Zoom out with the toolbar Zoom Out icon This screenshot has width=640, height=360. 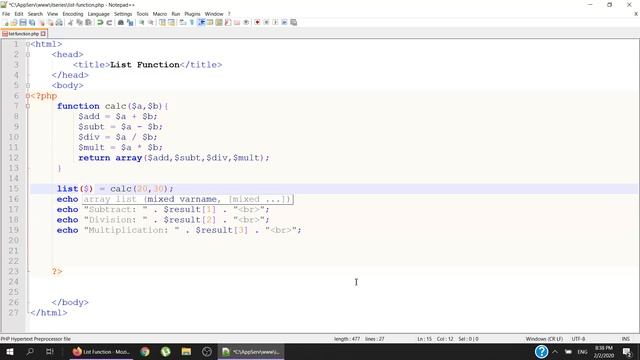pos(151,22)
